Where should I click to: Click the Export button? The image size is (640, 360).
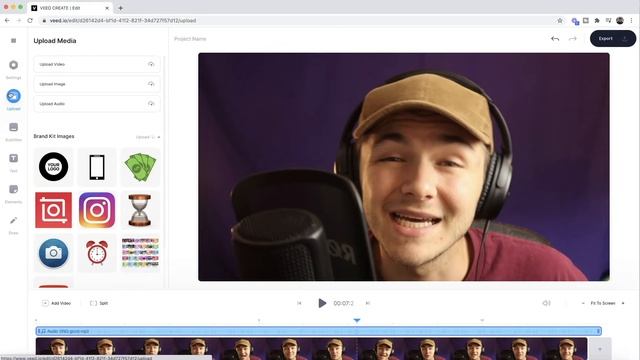tap(613, 38)
